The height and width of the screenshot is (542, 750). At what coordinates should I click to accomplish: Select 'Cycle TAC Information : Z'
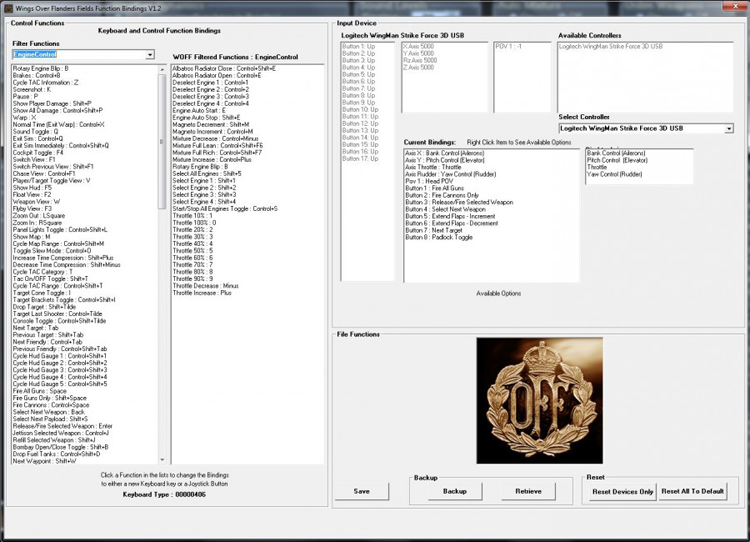tap(45, 82)
